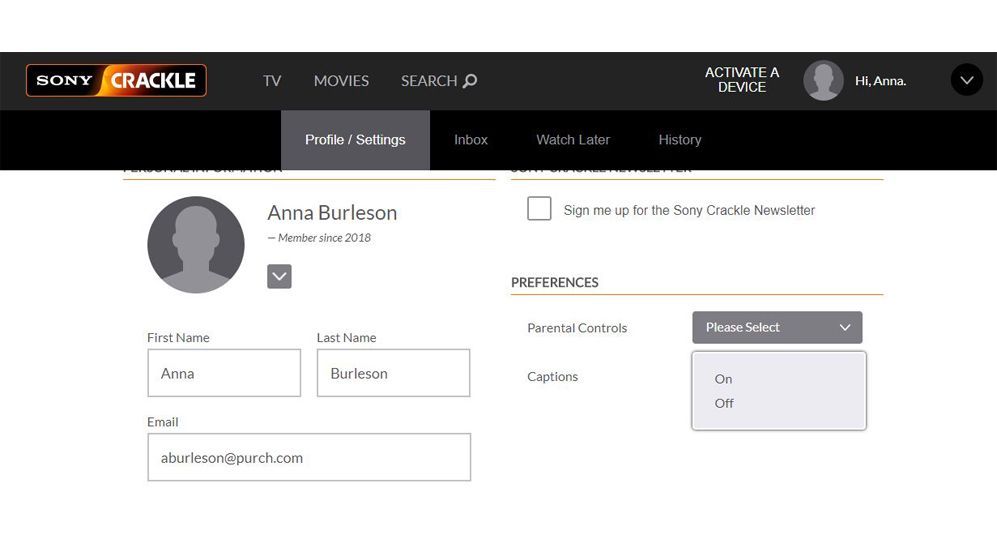The width and height of the screenshot is (997, 543).
Task: Choose Off in the dropdown list
Action: tap(724, 403)
